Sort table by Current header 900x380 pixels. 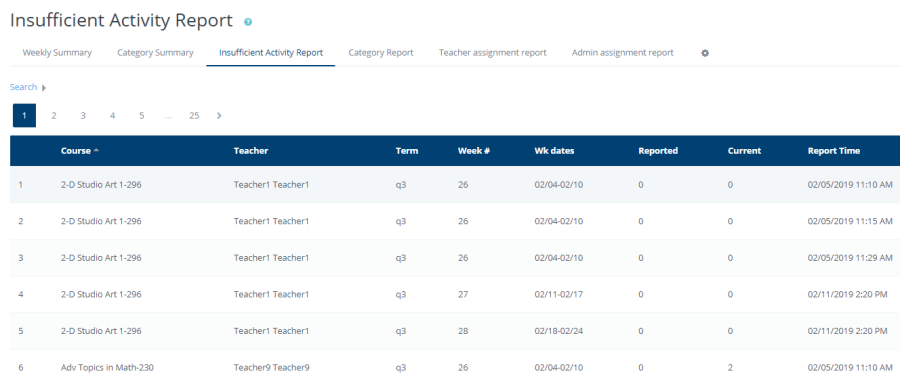point(744,151)
